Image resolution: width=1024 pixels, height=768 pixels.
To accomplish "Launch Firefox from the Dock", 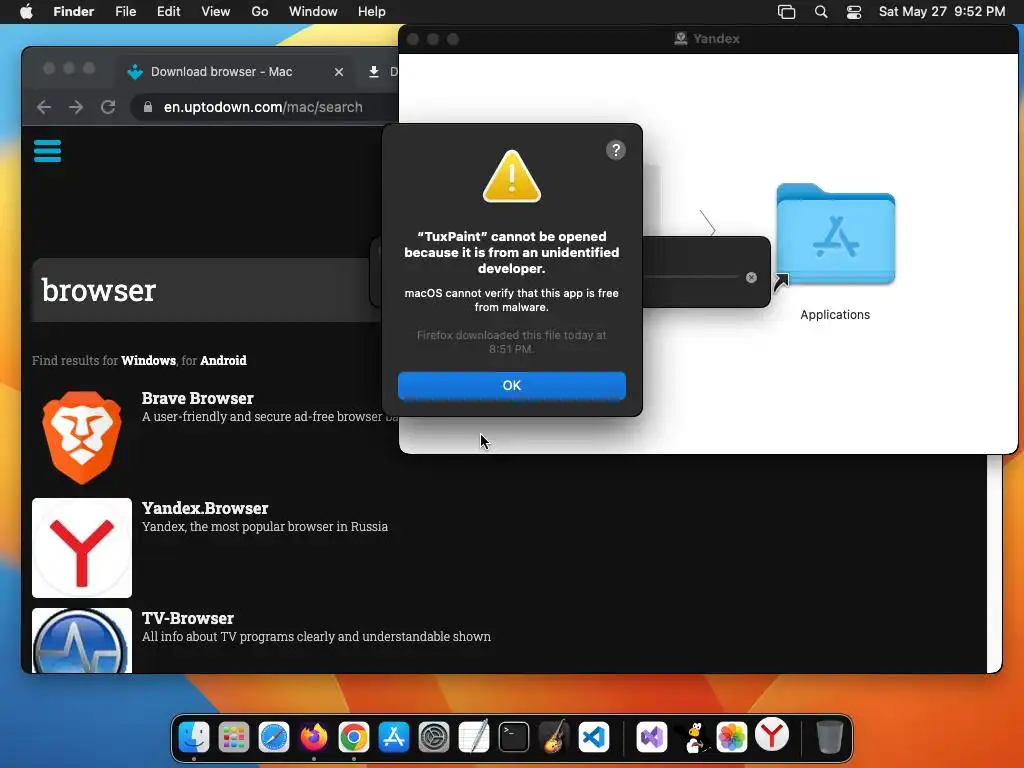I will click(313, 737).
